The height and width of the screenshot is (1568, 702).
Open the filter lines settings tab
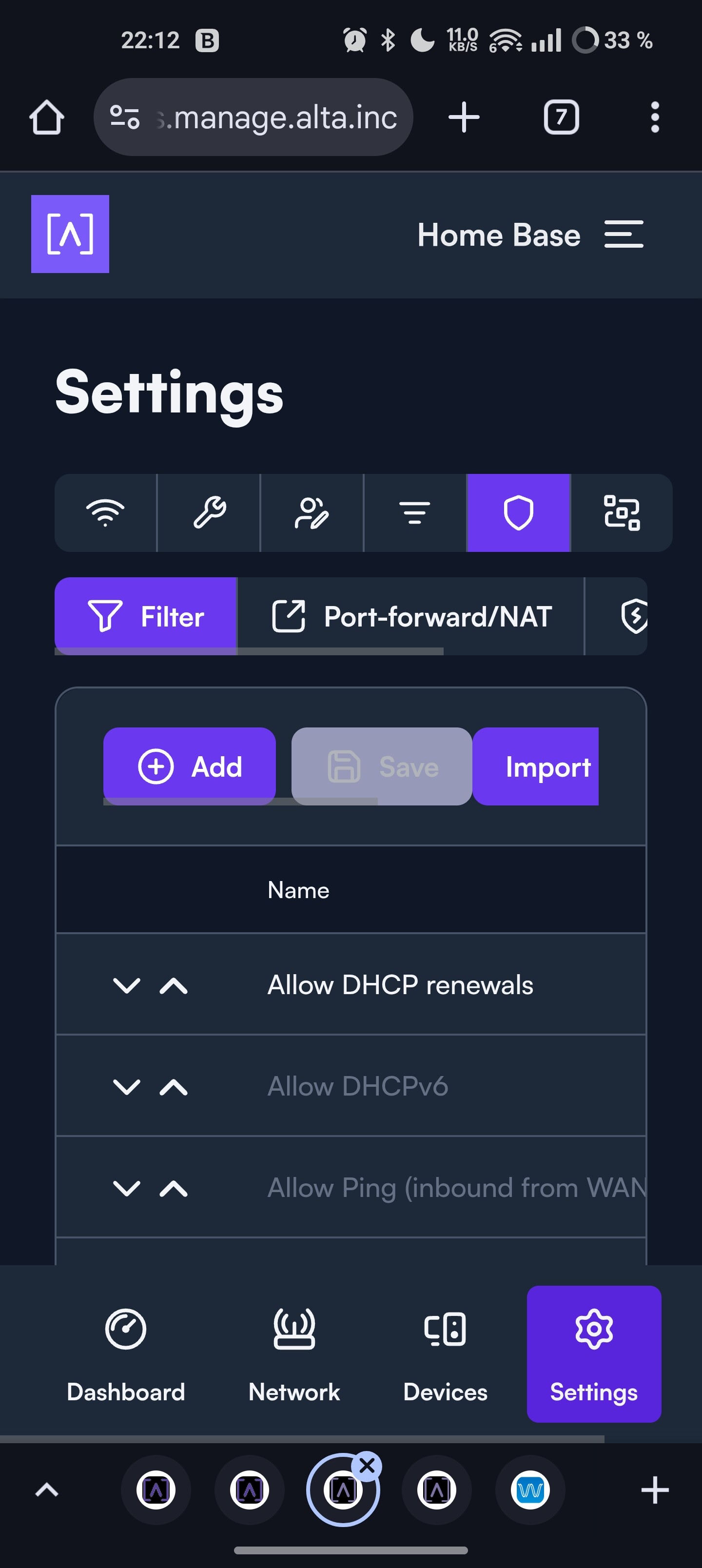pos(415,512)
